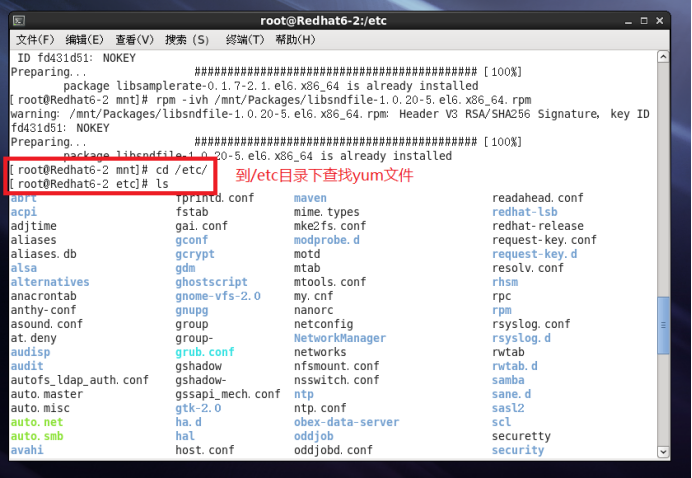Click the 'gnupg' directory entry
This screenshot has height=478, width=692.
click(x=192, y=310)
